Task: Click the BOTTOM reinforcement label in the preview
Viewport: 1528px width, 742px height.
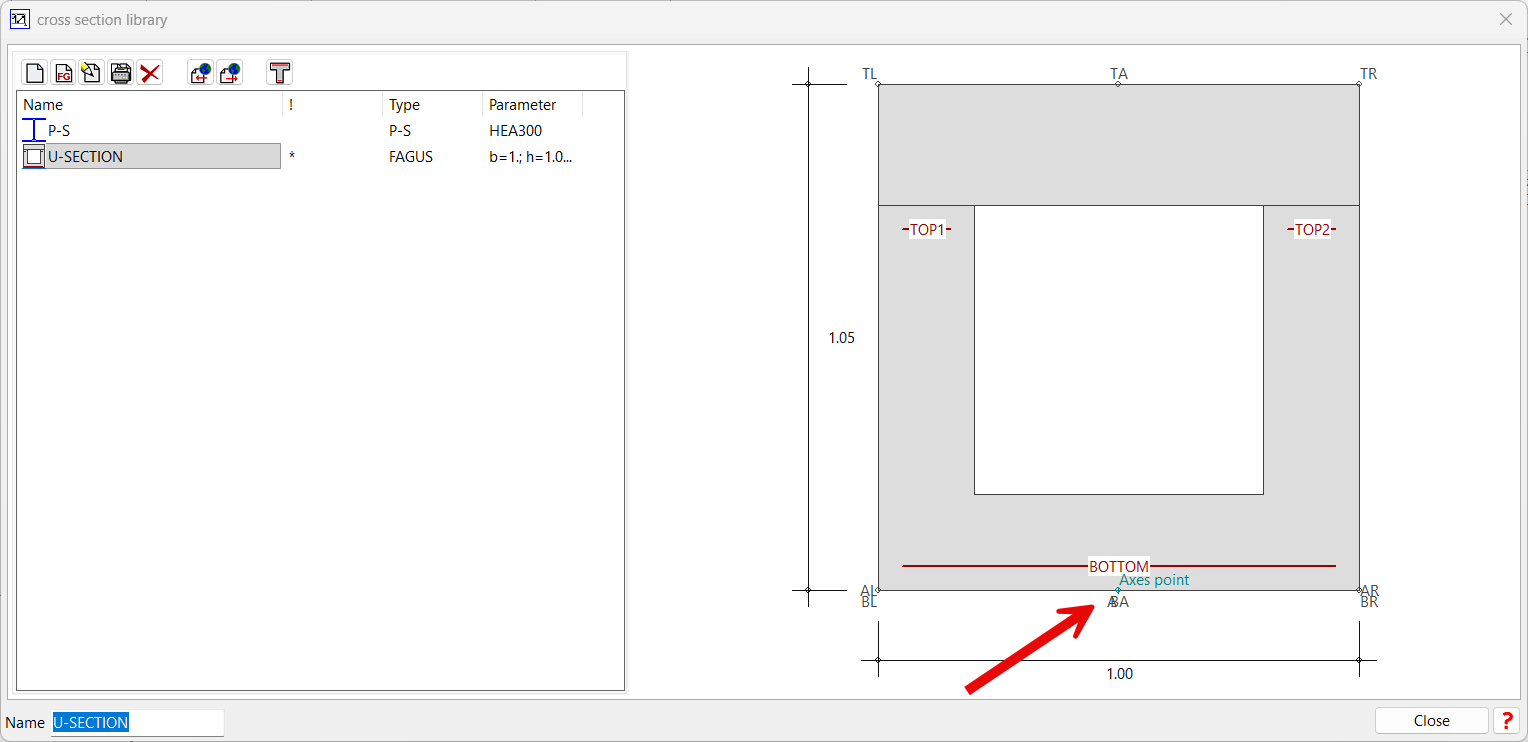Action: pyautogui.click(x=1118, y=566)
